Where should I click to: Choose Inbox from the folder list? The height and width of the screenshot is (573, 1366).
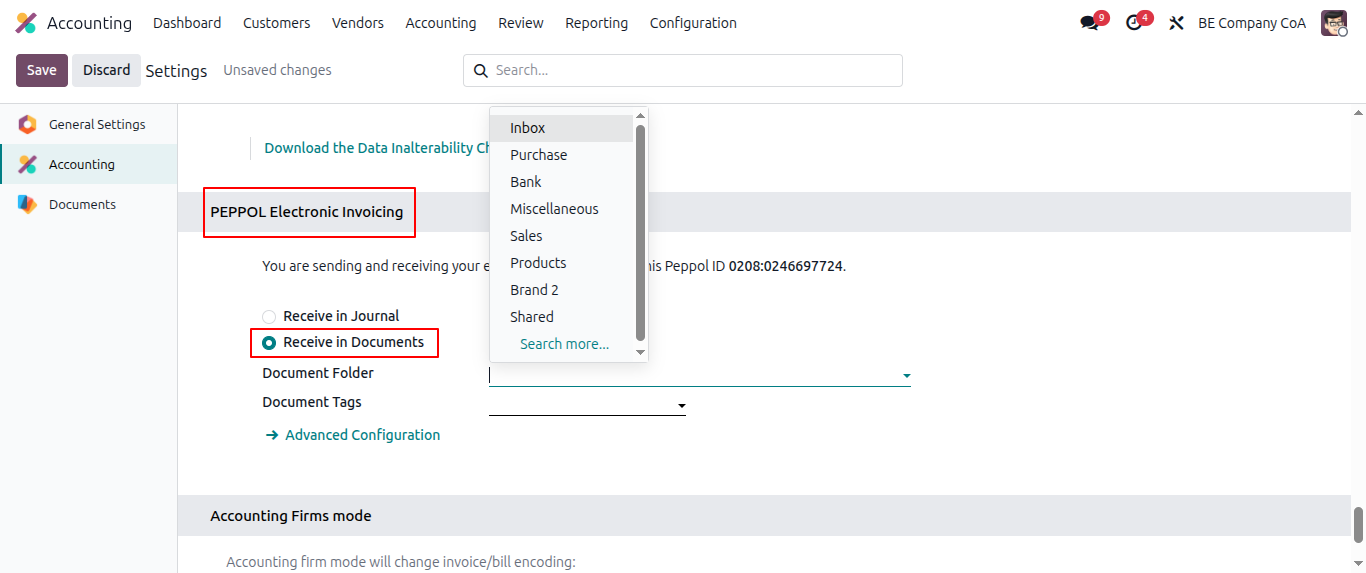pyautogui.click(x=563, y=128)
